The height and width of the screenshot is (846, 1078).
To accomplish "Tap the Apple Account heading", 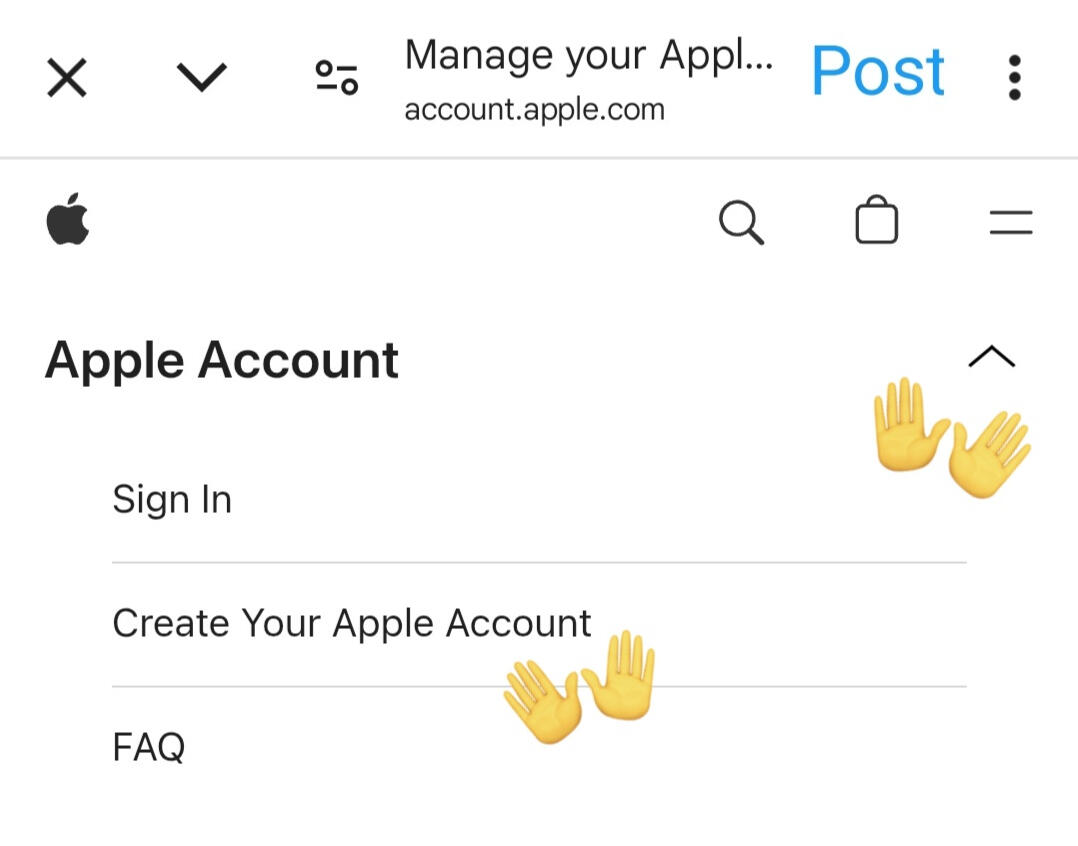I will [x=222, y=360].
